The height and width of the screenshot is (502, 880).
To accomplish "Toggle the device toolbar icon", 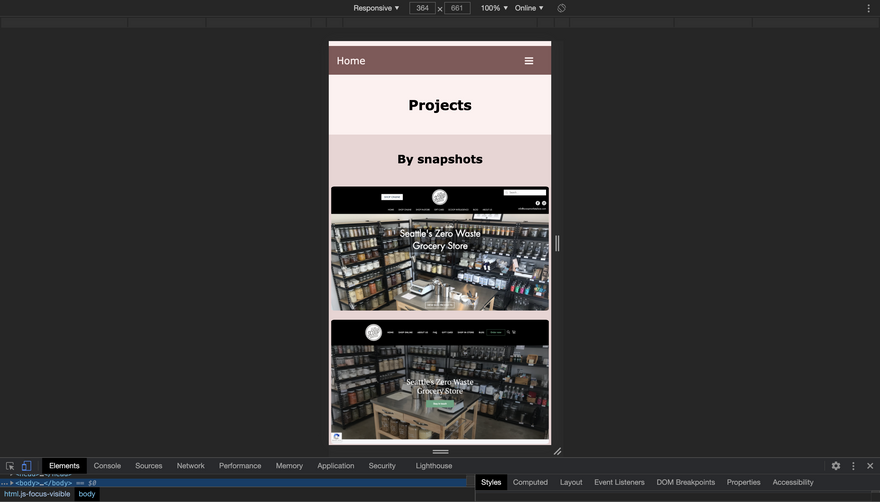I will 27,466.
